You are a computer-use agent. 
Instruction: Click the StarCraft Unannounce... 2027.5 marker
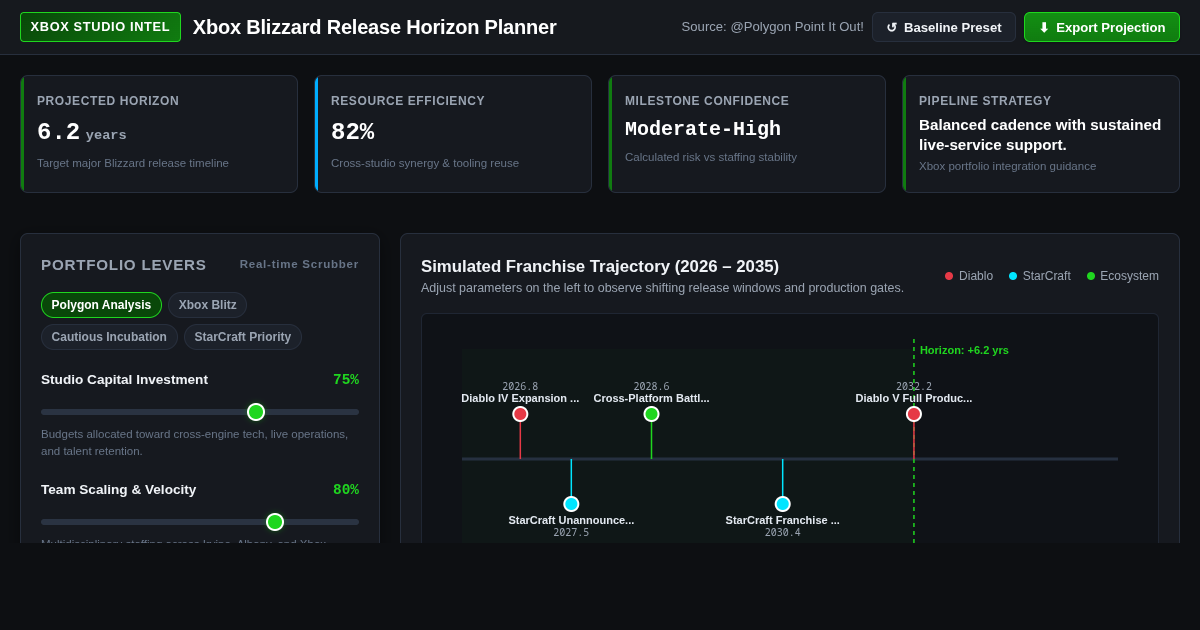click(571, 504)
